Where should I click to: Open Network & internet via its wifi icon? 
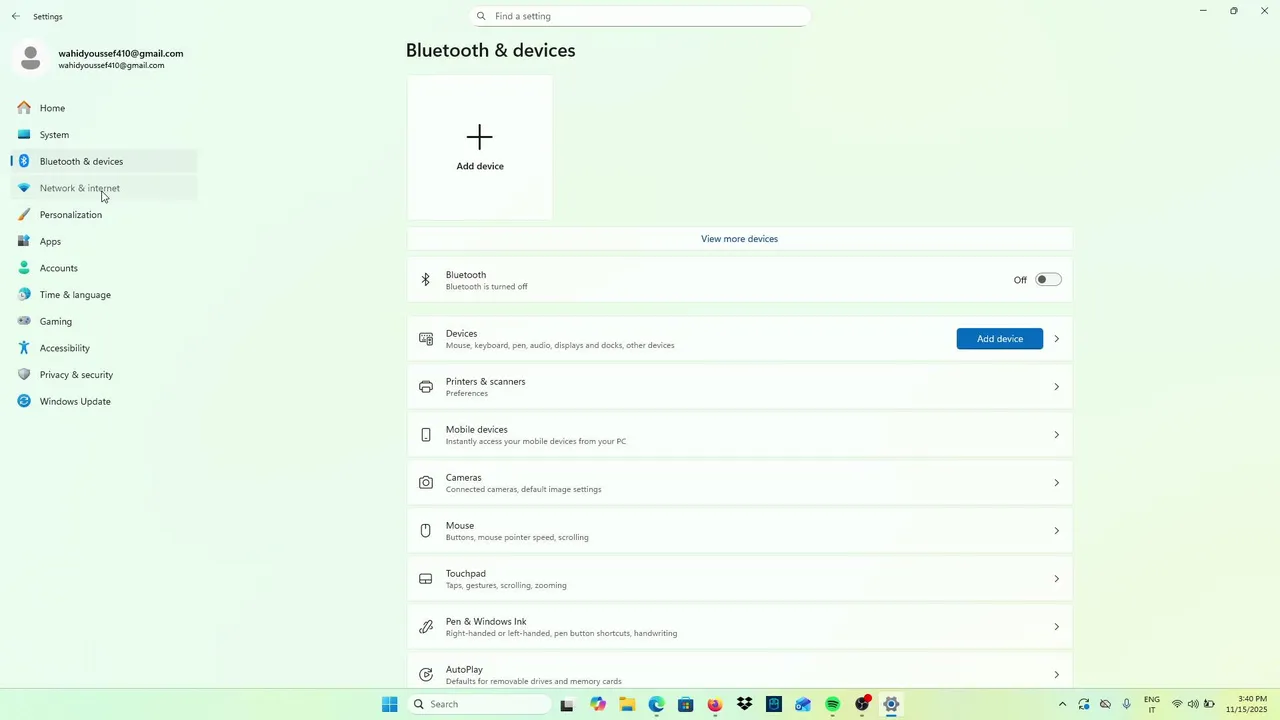pos(24,188)
